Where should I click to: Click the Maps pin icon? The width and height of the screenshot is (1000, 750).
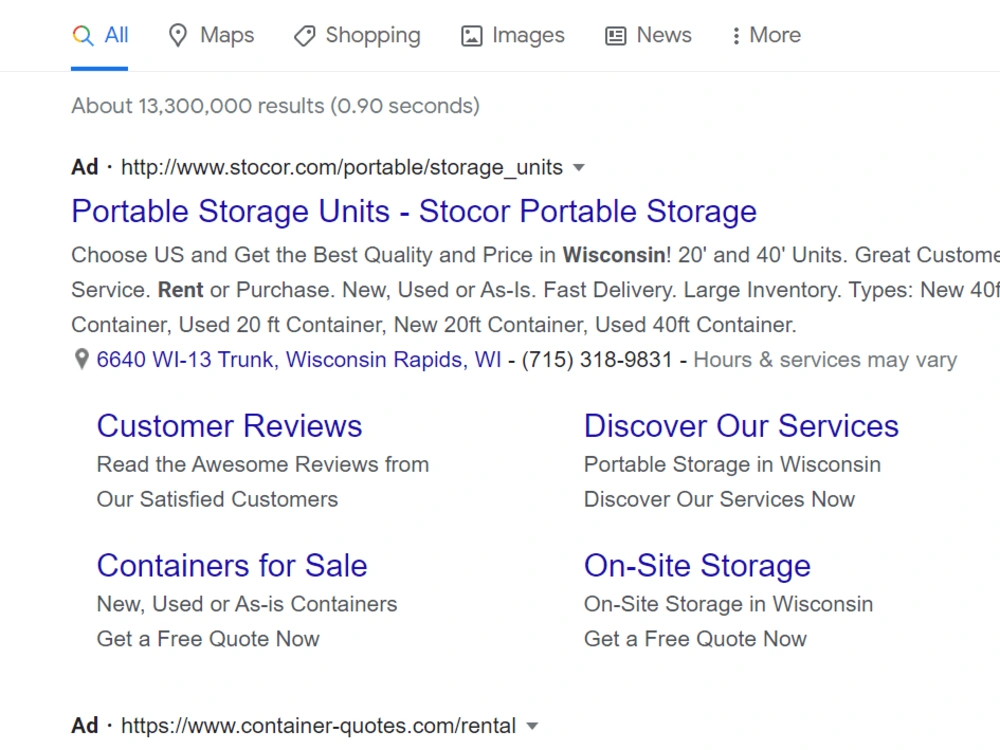click(177, 35)
